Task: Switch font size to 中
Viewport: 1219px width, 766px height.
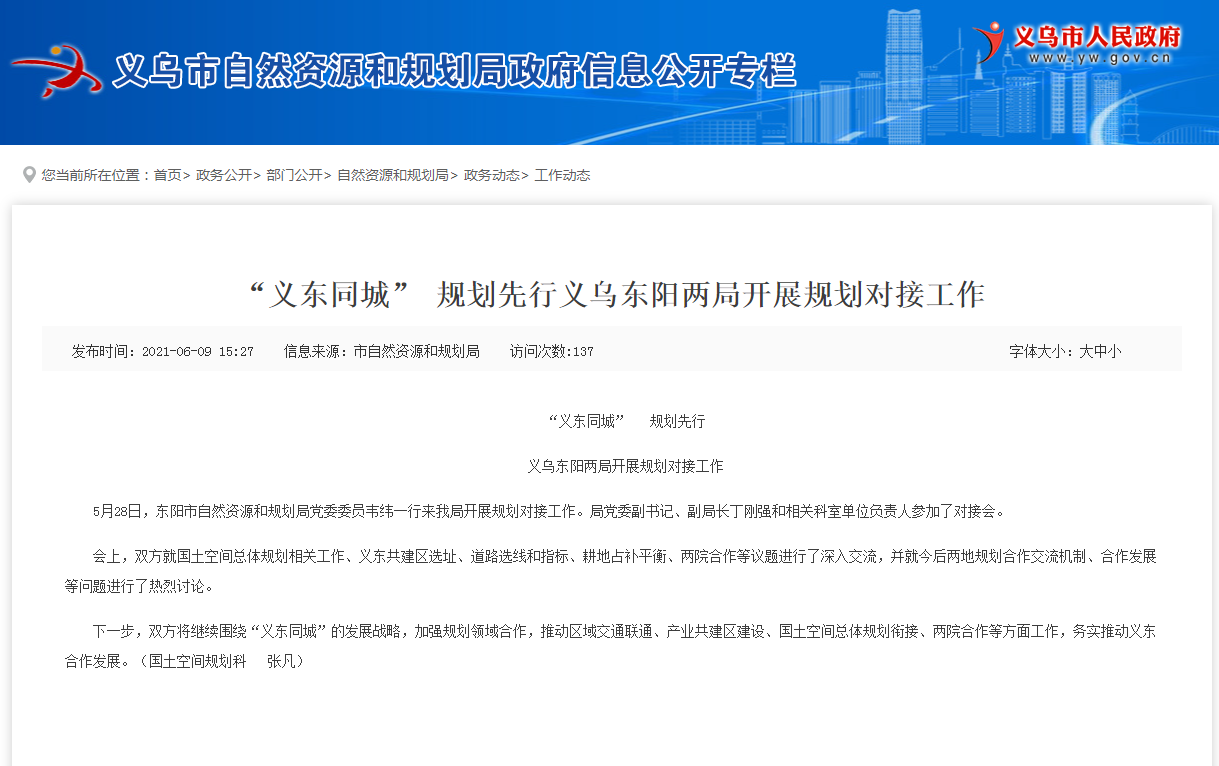Action: coord(1100,352)
